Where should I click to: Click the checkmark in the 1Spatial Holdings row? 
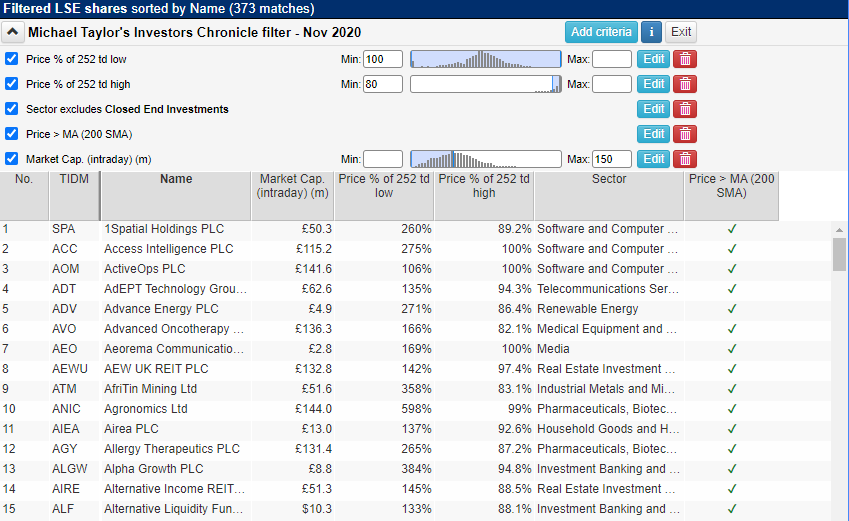pyautogui.click(x=732, y=229)
